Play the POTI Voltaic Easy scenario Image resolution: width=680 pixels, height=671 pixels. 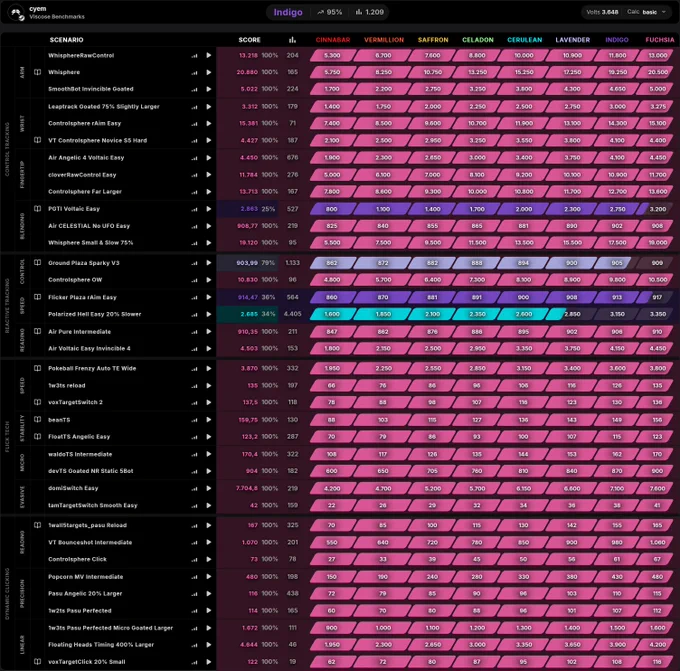pyautogui.click(x=209, y=209)
